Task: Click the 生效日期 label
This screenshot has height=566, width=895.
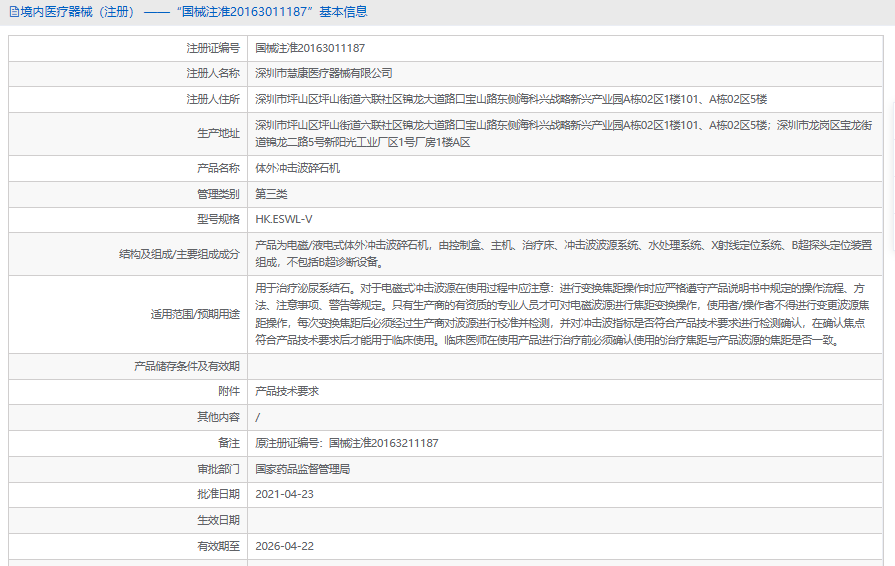Action: tap(219, 520)
